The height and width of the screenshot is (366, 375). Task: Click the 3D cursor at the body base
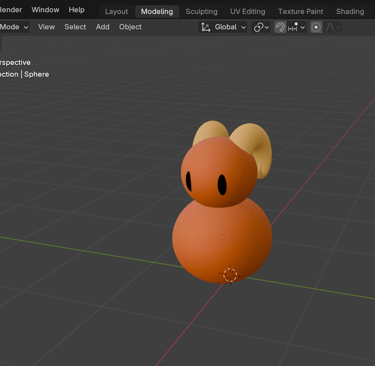pos(230,275)
